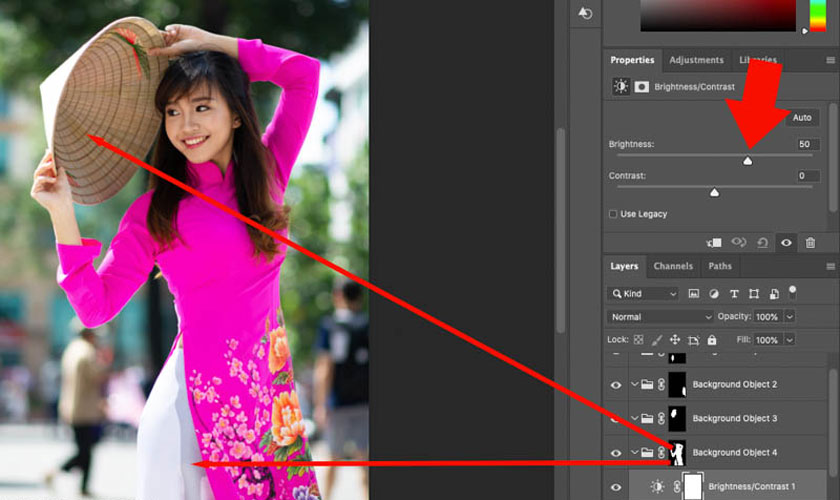840x500 pixels.
Task: Click the Brightness slider handle
Action: 747,160
